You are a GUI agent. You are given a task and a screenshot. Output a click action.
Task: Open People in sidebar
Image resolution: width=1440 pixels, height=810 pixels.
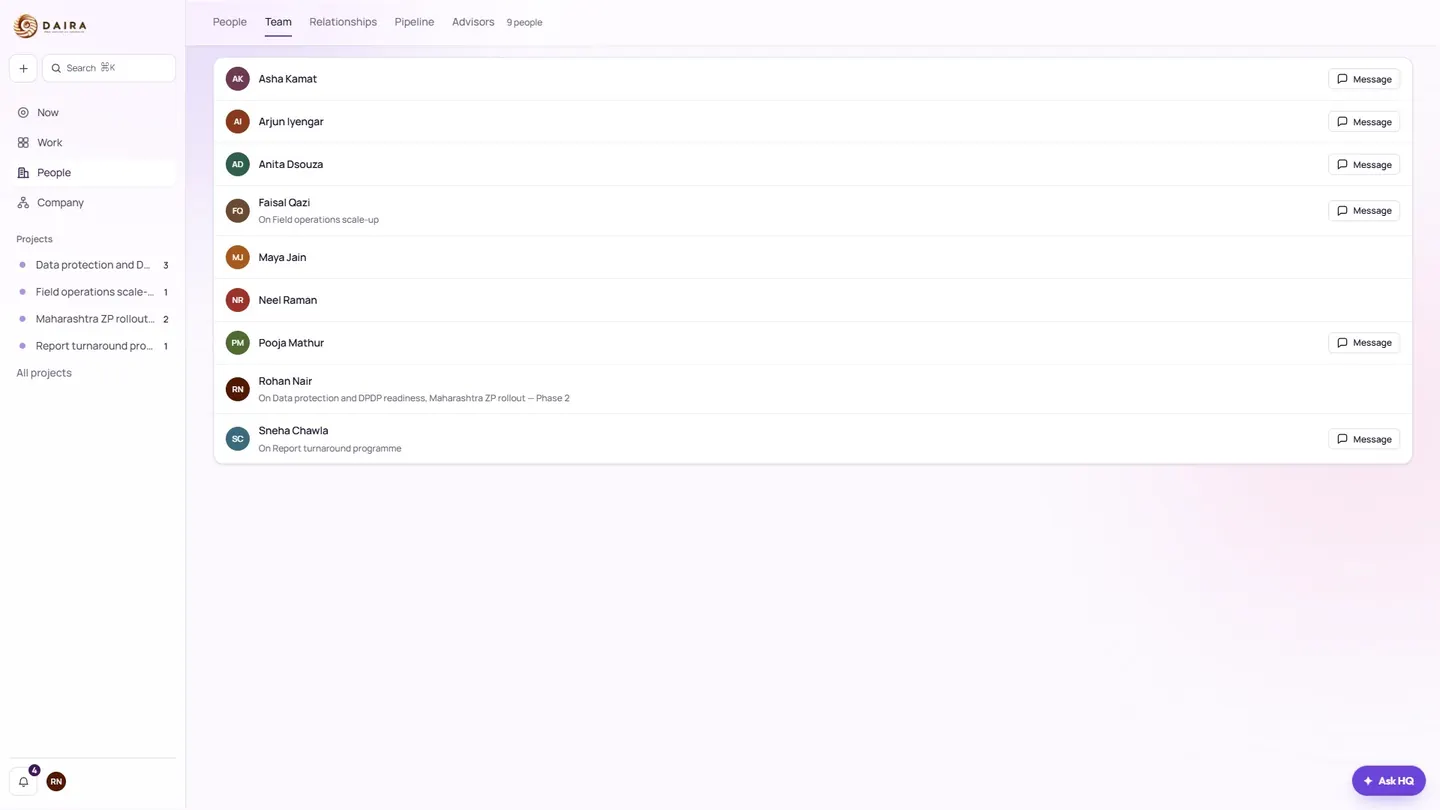[92, 173]
